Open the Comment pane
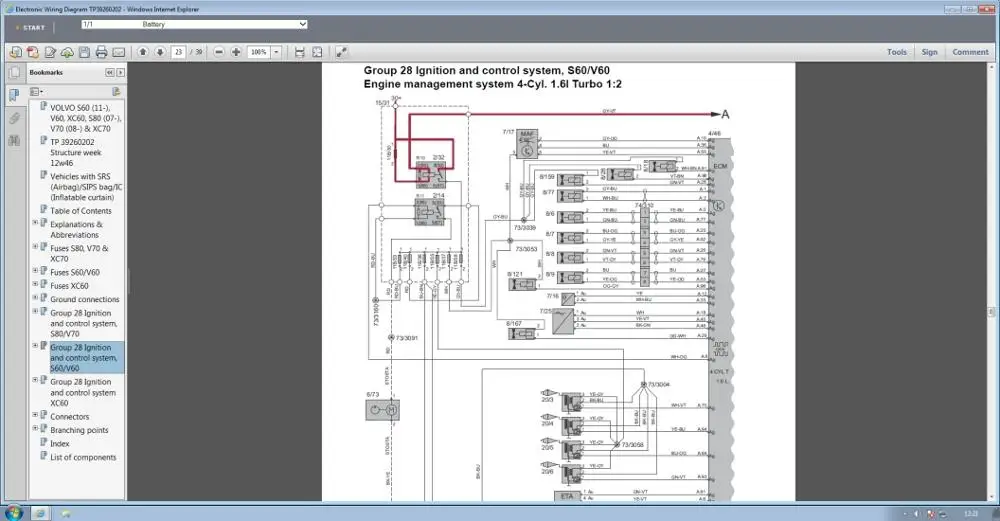This screenshot has height=521, width=1000. [970, 52]
